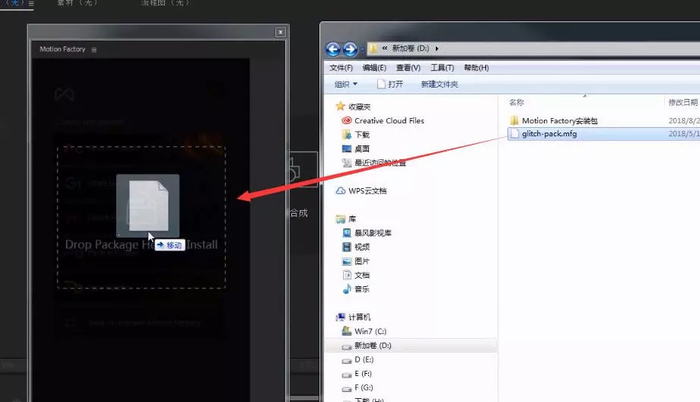The image size is (700, 402).
Task: Click the Motion Factory logo icon in panel
Action: (64, 94)
